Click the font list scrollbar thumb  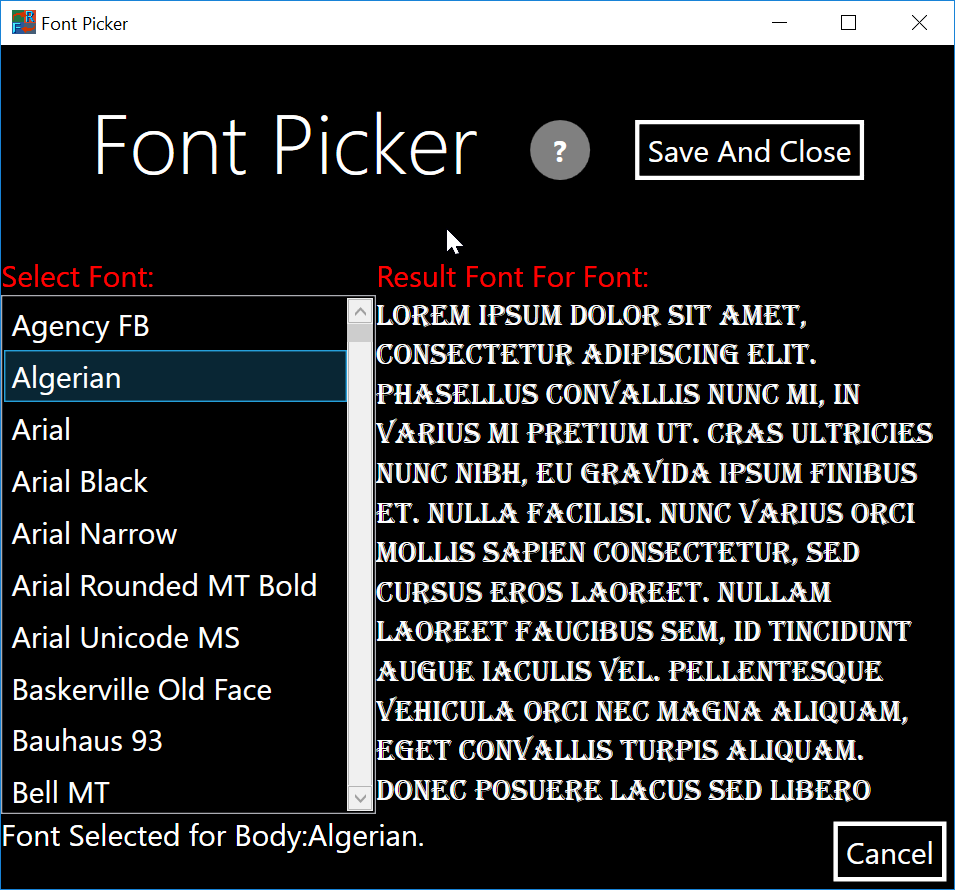tap(360, 333)
